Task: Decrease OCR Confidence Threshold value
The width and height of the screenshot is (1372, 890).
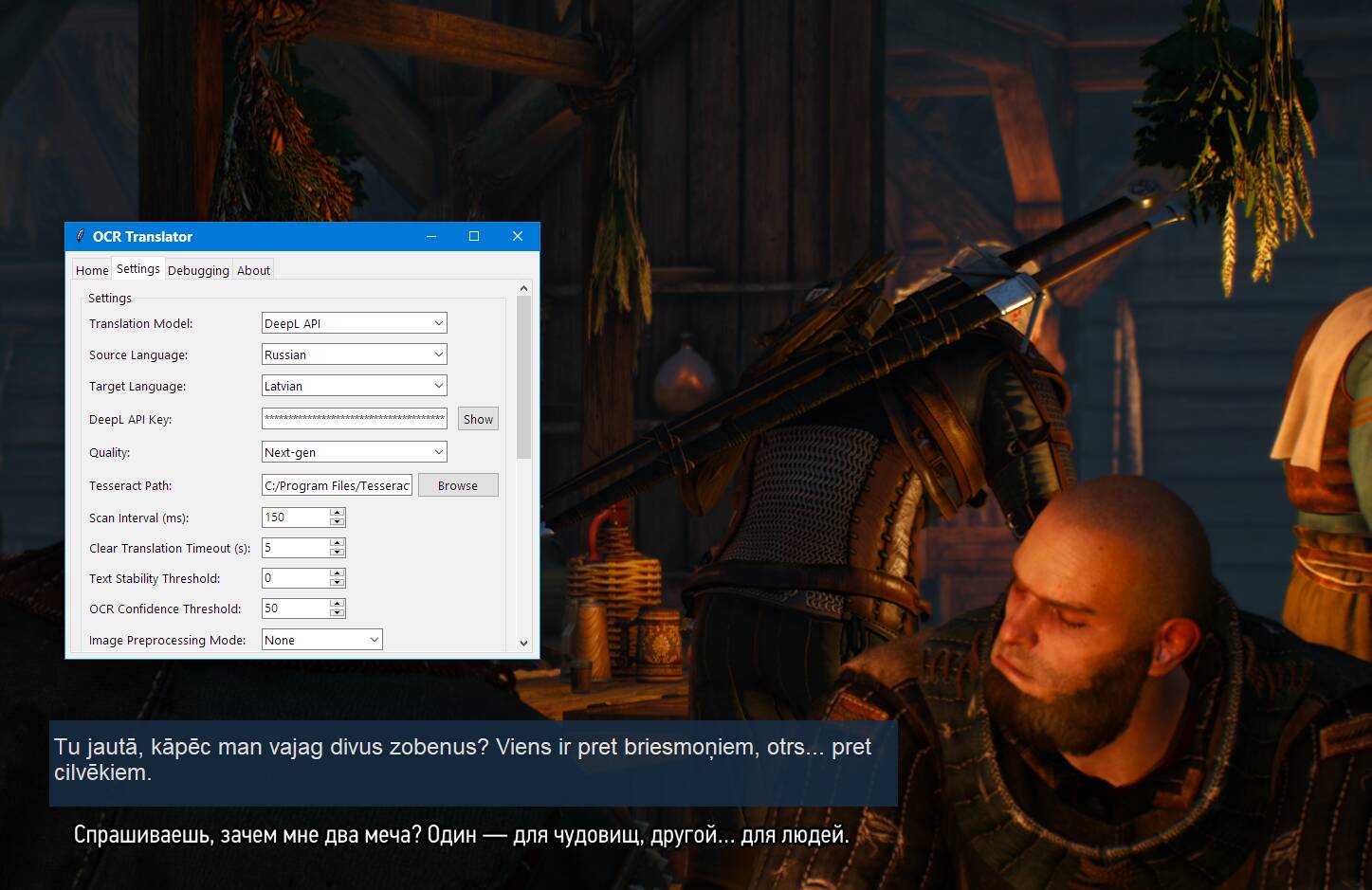Action: point(337,613)
